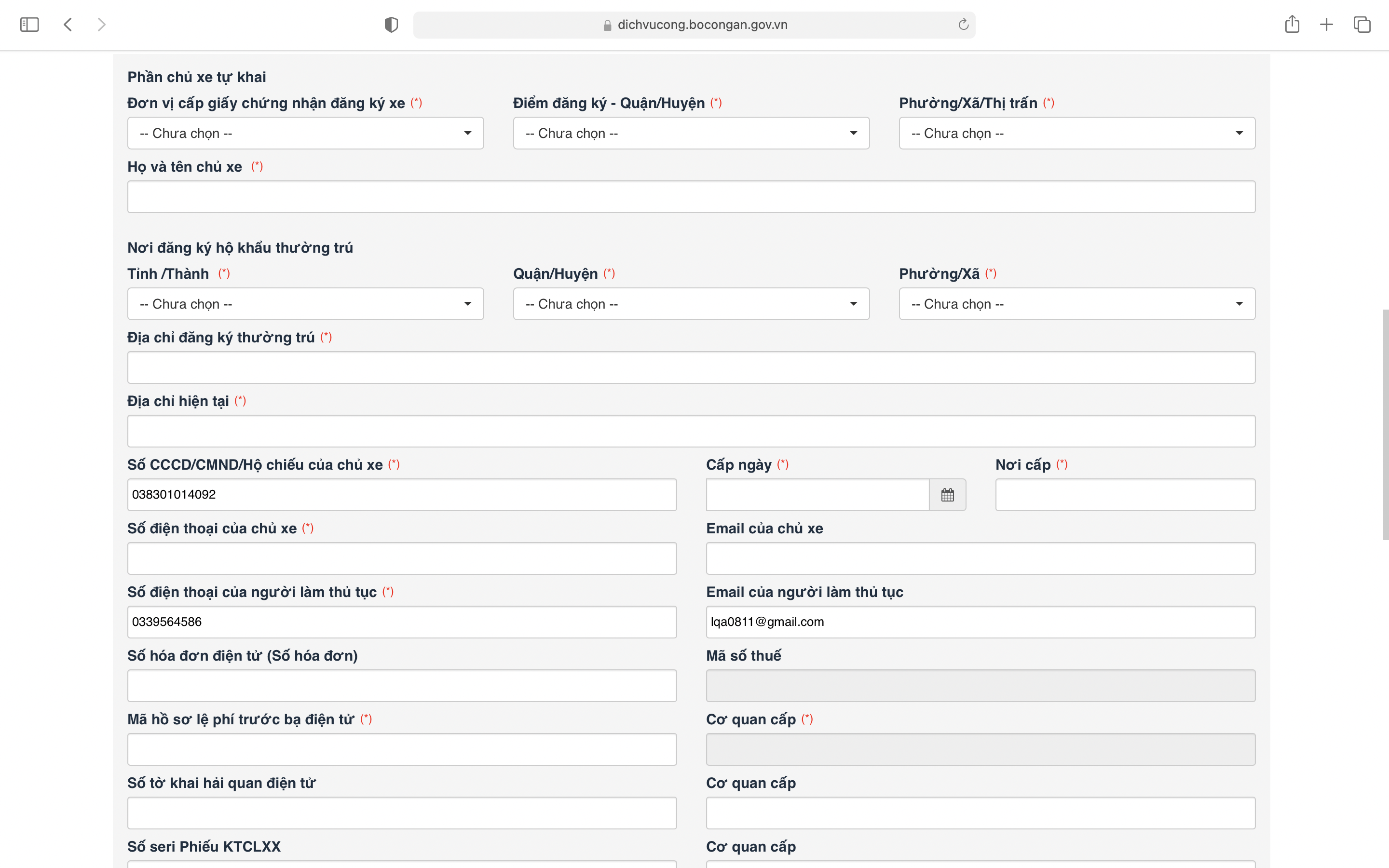
Task: Go back to previous page
Action: click(68, 25)
